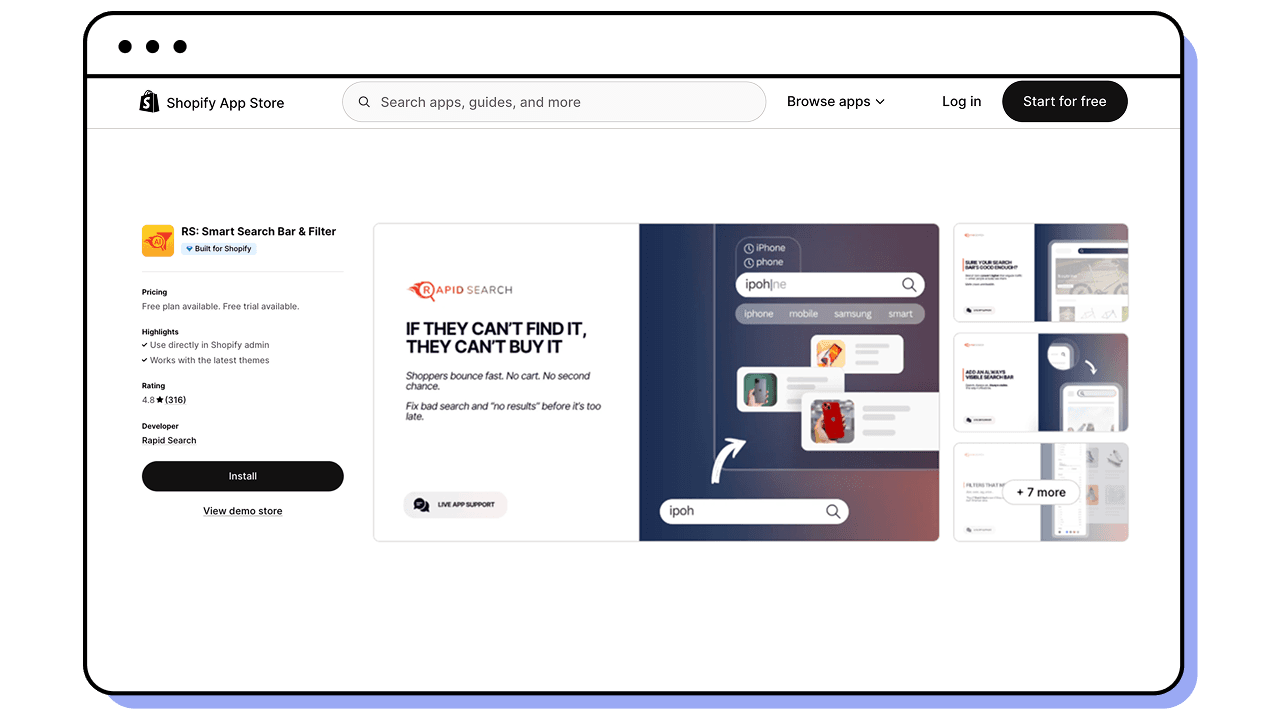The width and height of the screenshot is (1280, 720).
Task: Click the magnifier icon in the top search bar
Action: [364, 102]
